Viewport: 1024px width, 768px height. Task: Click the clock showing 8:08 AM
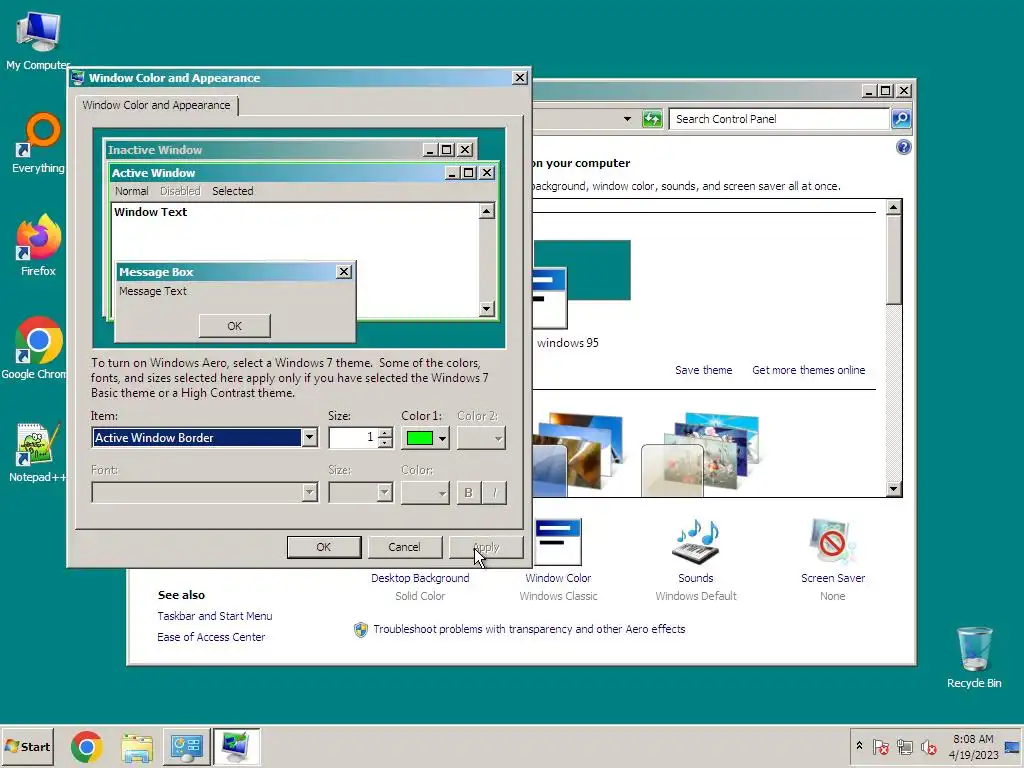973,747
